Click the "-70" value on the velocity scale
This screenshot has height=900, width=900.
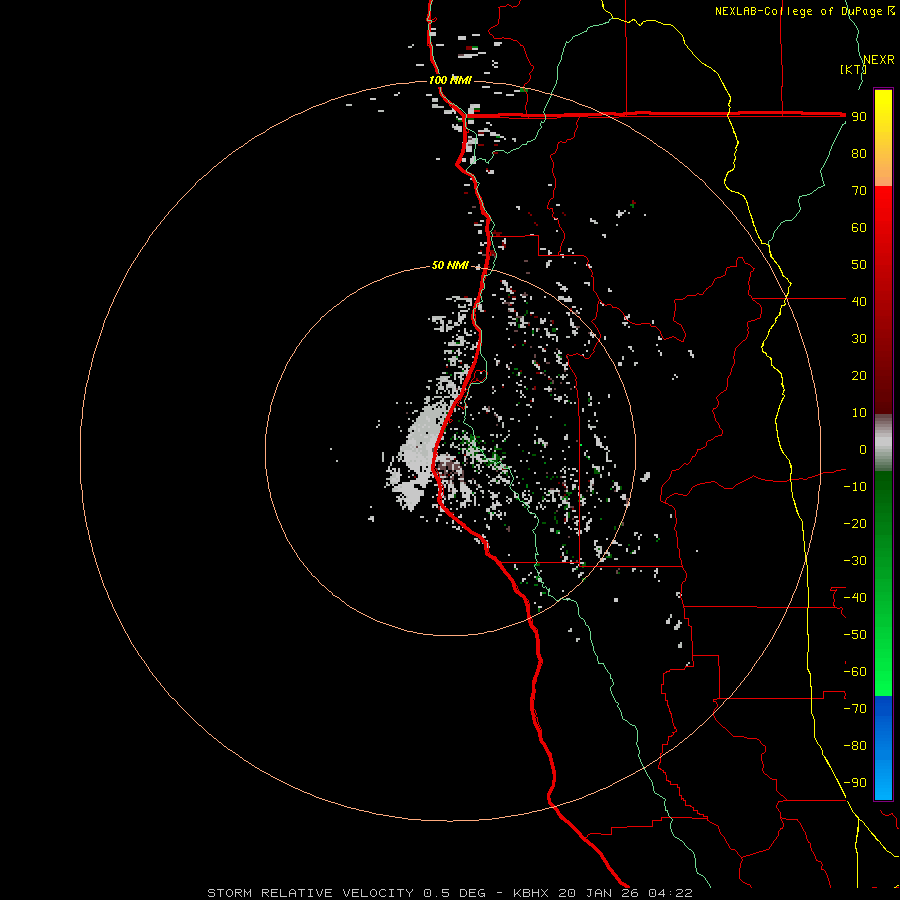[x=855, y=709]
